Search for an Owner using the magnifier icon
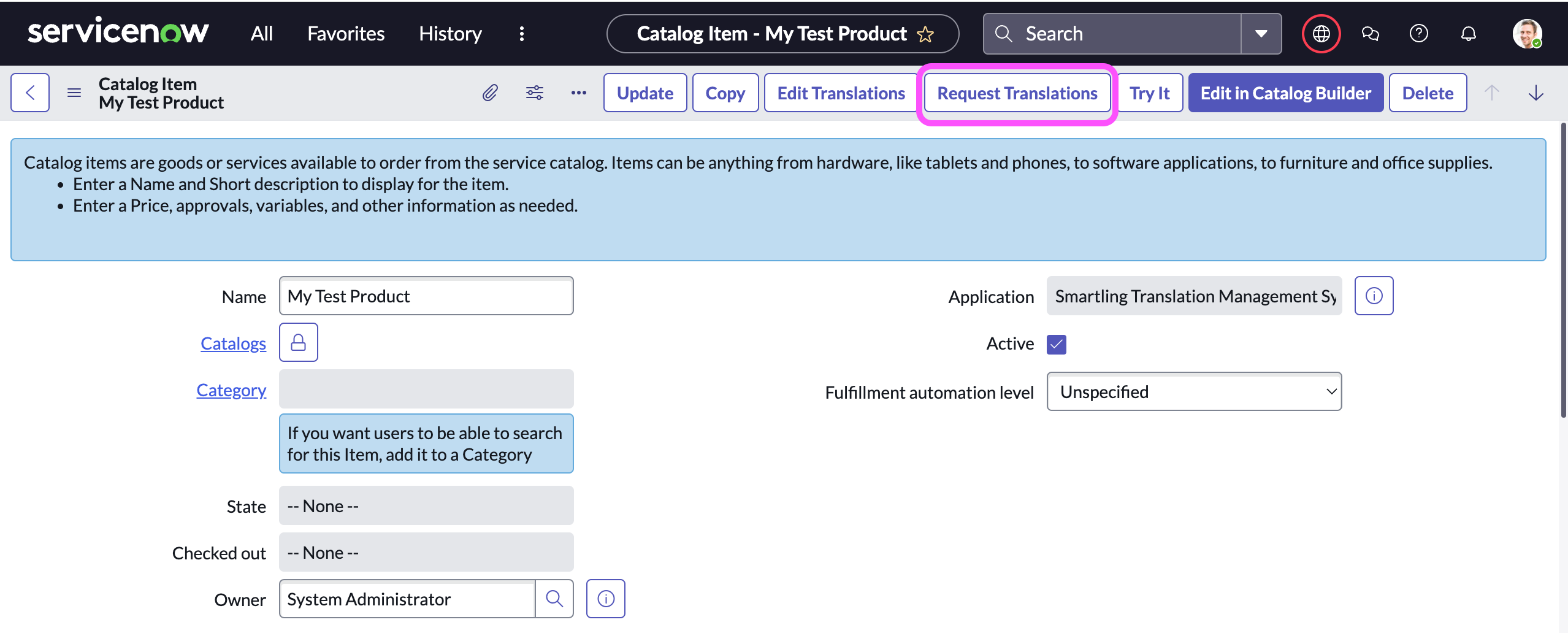 point(554,598)
